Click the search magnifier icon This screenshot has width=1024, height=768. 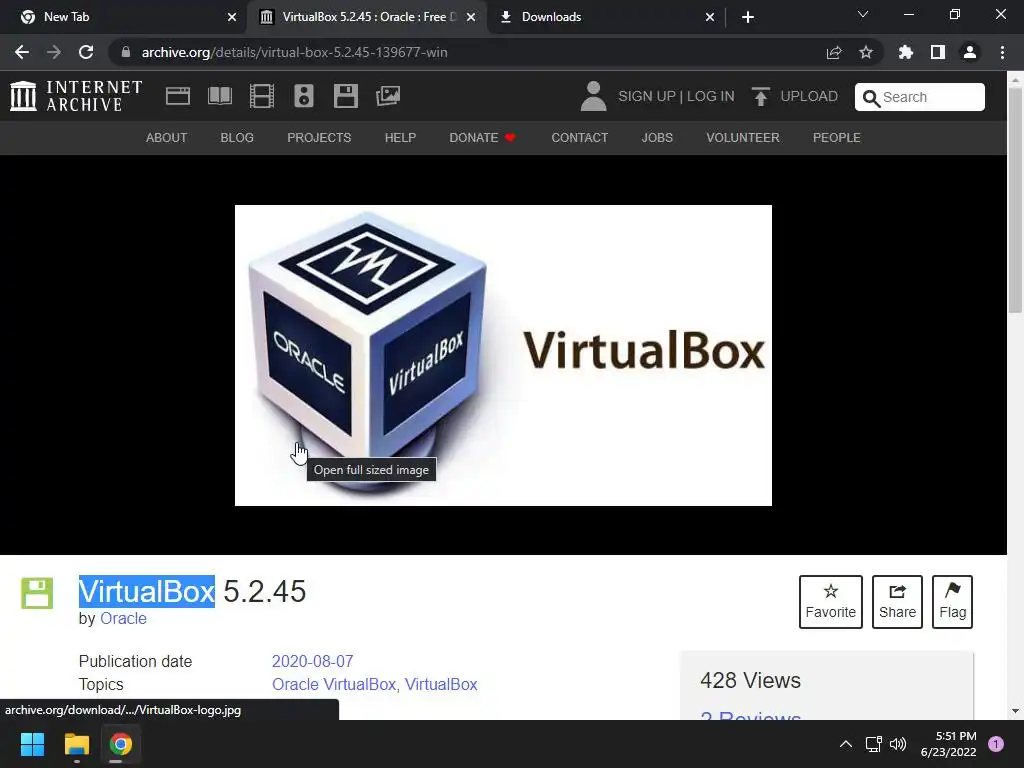coord(871,98)
